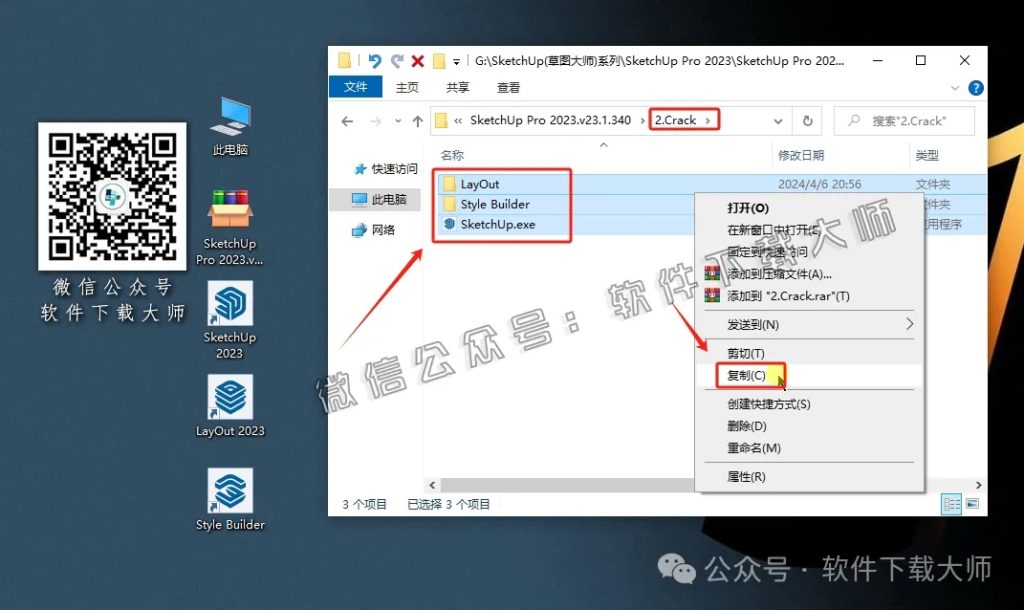
Task: Click the refresh button beside the address bar
Action: [x=809, y=120]
